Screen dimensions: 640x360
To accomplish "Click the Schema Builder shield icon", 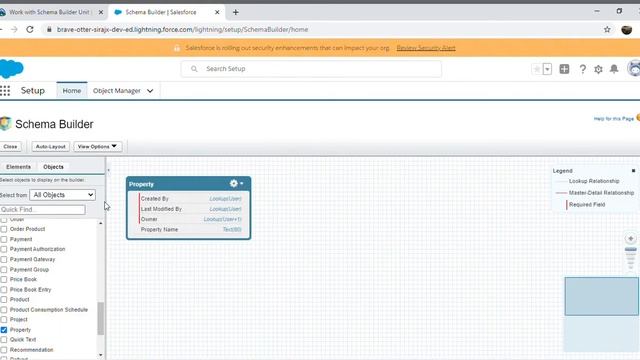I will click(5, 123).
